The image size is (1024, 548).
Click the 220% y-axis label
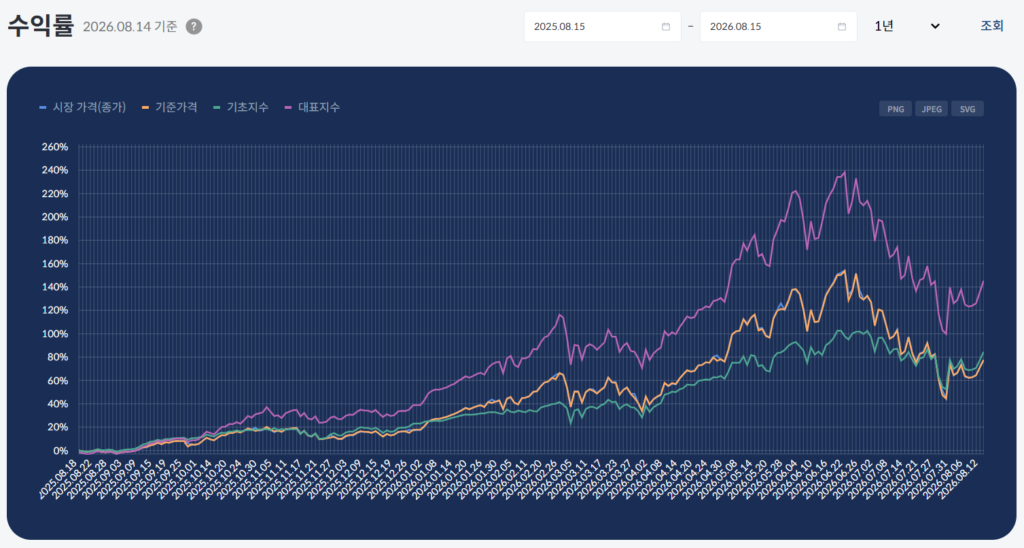[55, 194]
